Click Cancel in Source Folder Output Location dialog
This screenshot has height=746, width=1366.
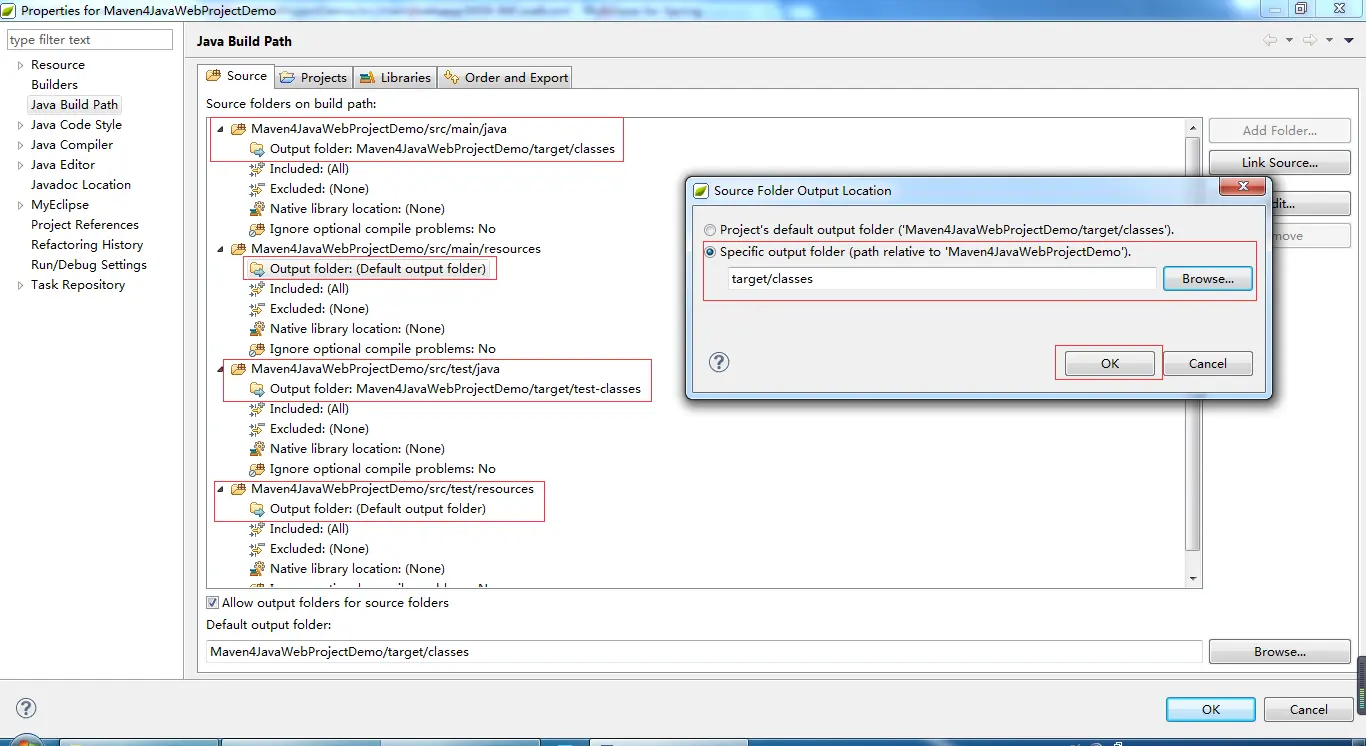[x=1208, y=364]
